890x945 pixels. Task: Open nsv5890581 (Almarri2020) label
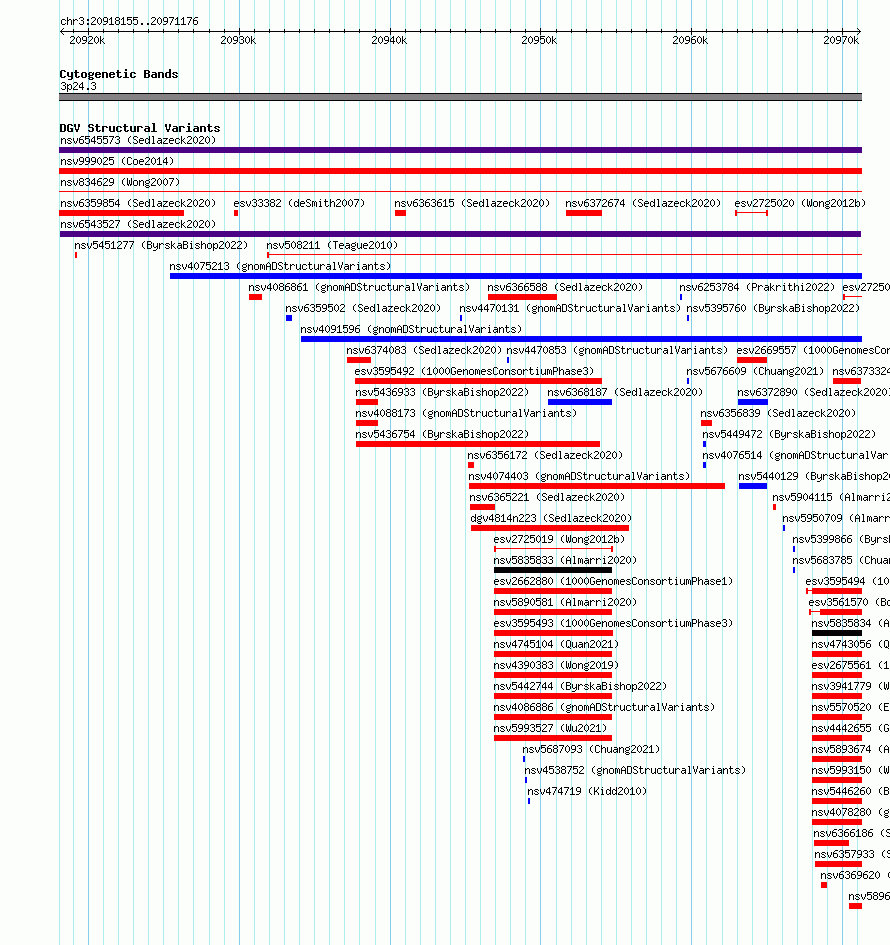click(565, 603)
